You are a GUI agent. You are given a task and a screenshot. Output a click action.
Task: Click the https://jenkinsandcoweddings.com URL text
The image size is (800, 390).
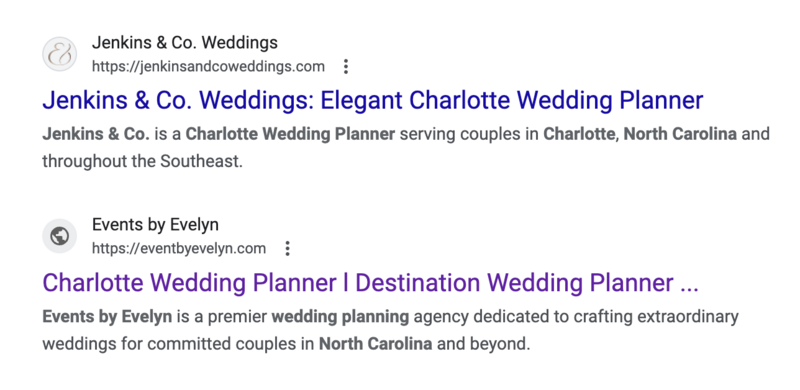208,66
